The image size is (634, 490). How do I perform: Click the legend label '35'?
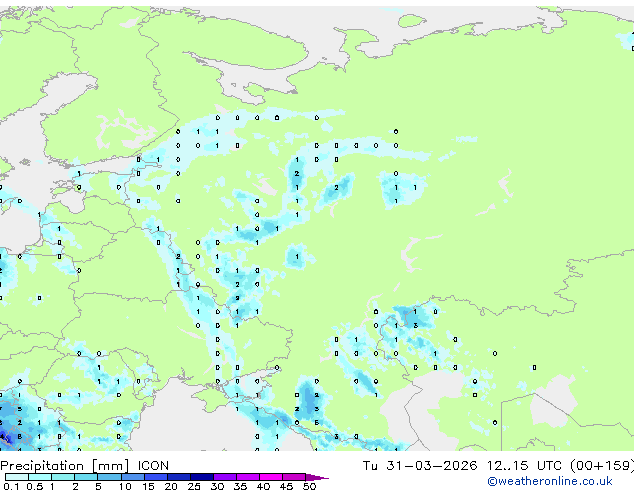(x=240, y=486)
